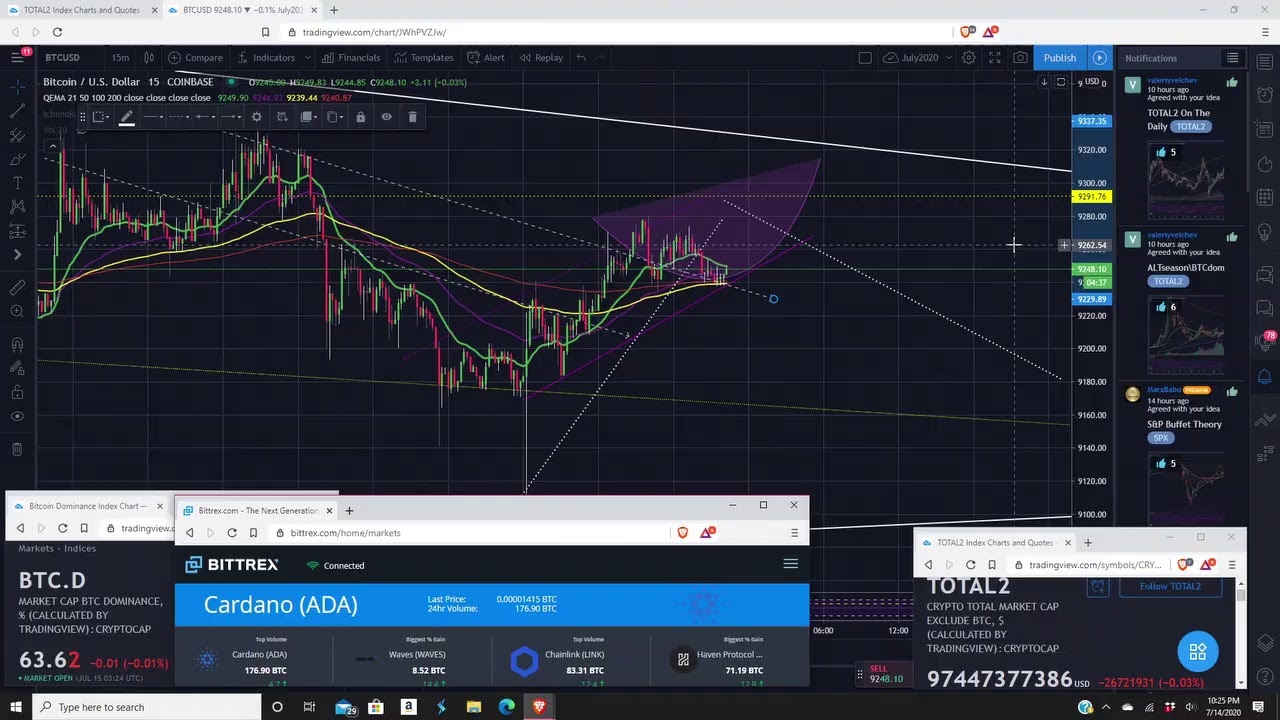
Task: Select crosshair cursor tool in left toolbar
Action: 17,87
